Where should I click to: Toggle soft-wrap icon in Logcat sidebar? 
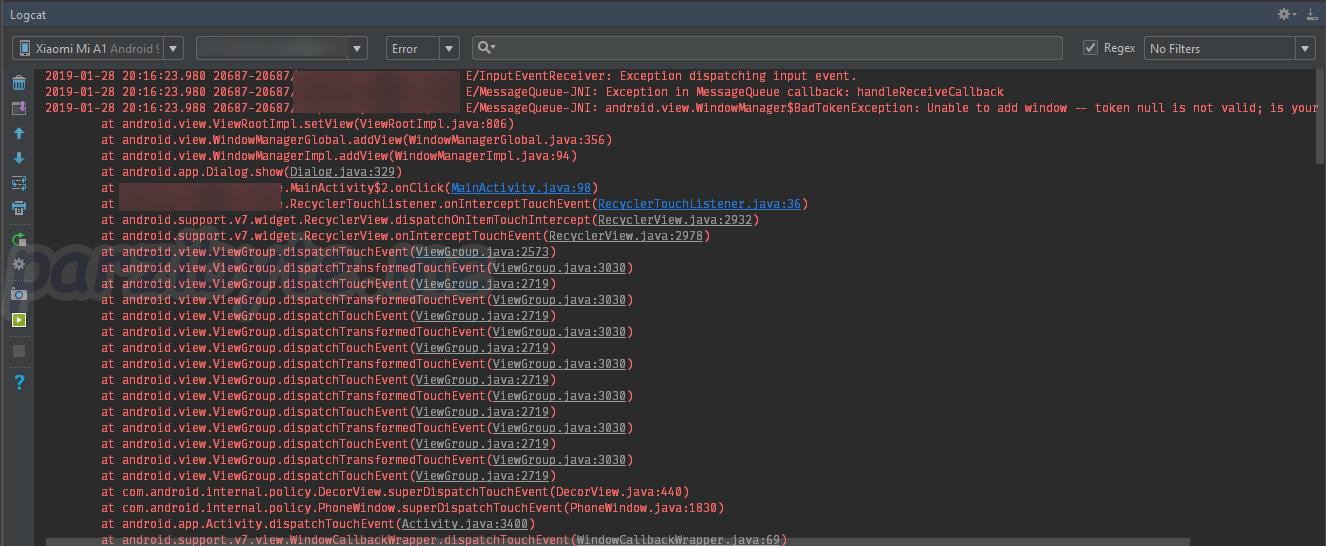(x=18, y=183)
